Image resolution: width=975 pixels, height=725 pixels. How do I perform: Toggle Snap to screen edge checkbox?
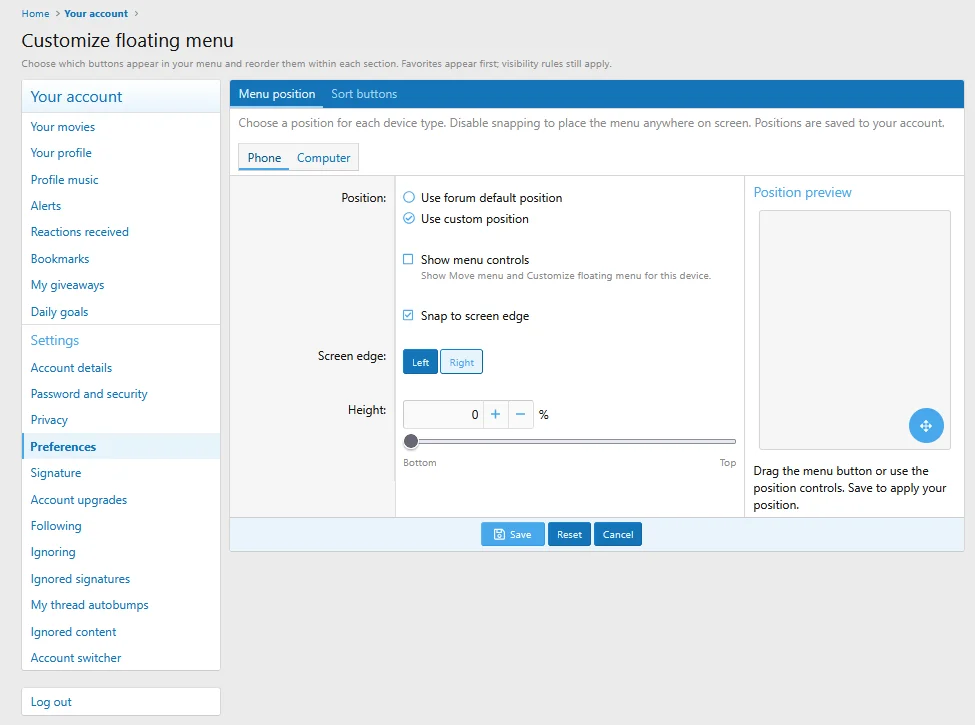pyautogui.click(x=408, y=315)
